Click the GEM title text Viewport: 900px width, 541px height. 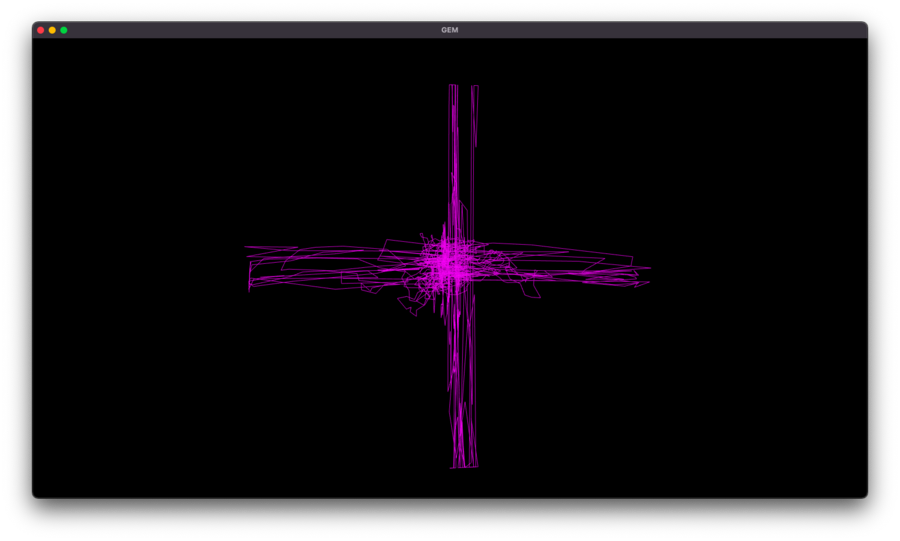pyautogui.click(x=450, y=30)
